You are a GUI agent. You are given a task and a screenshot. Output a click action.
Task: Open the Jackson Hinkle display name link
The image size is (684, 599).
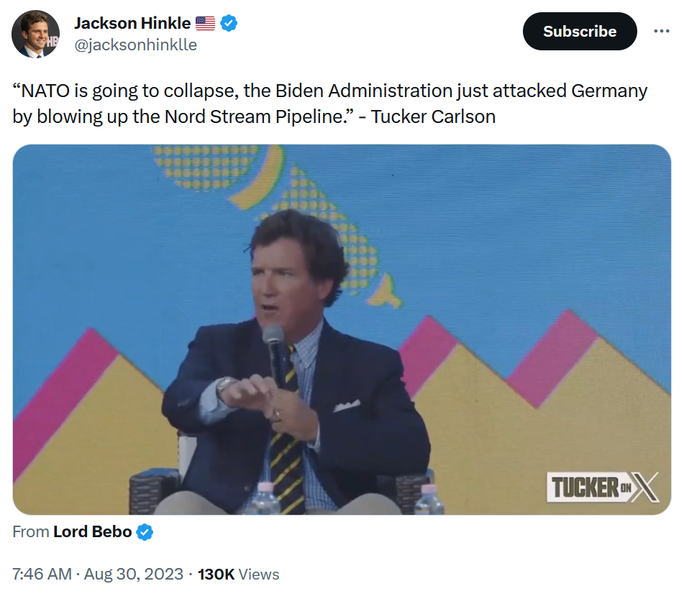click(132, 23)
